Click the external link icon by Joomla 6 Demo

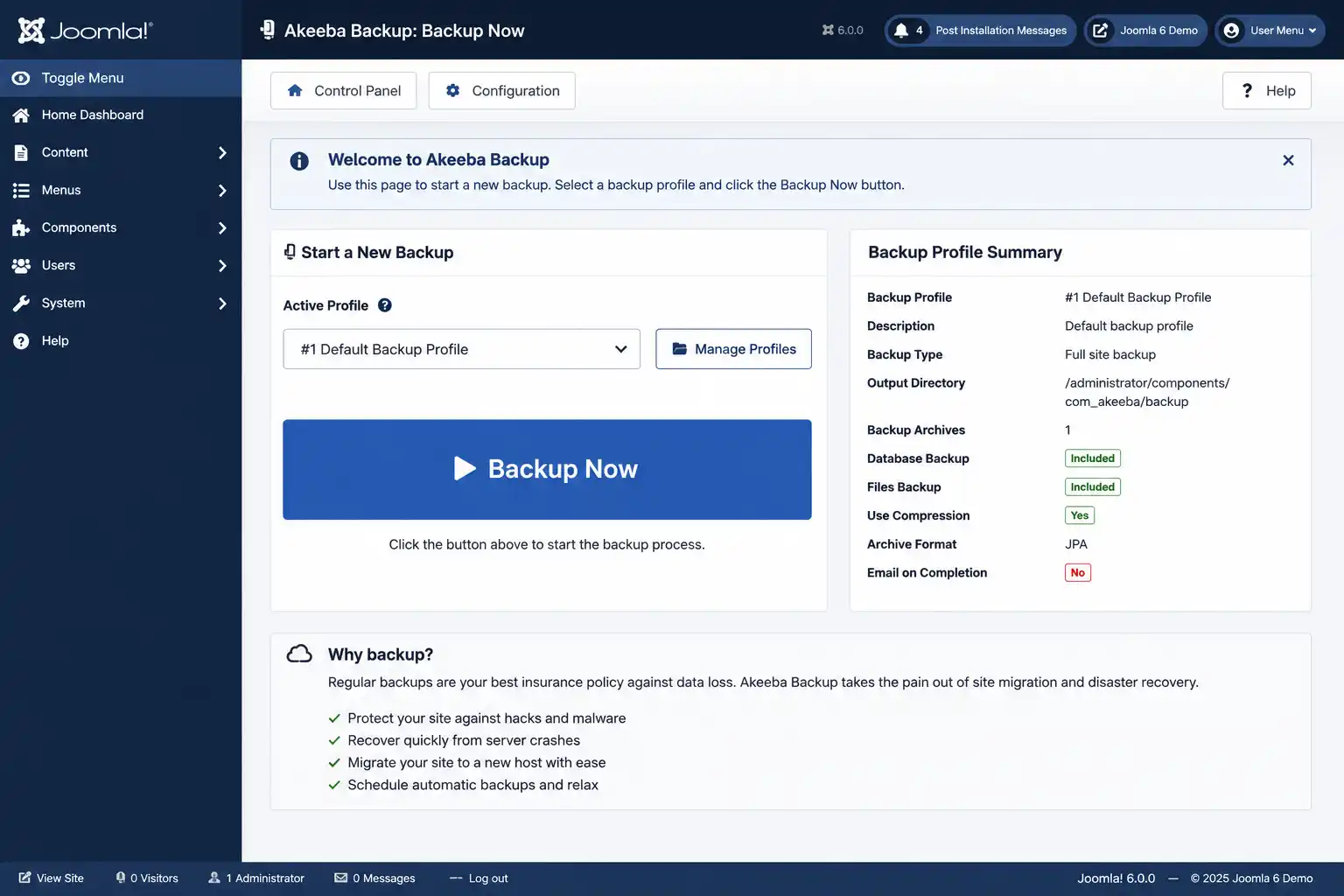(x=1101, y=31)
